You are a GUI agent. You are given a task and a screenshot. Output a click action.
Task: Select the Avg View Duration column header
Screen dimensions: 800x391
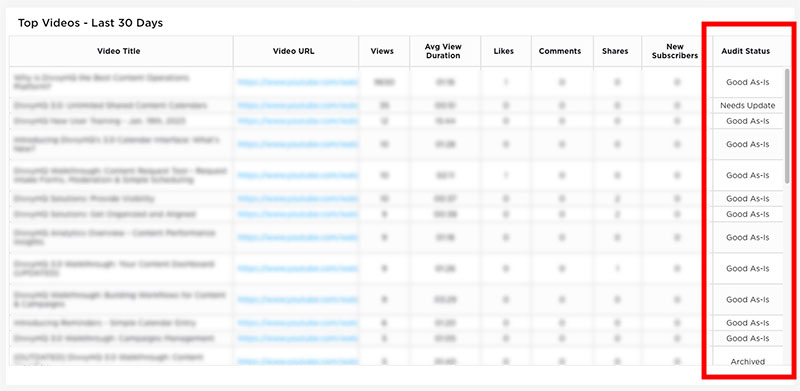pyautogui.click(x=443, y=51)
